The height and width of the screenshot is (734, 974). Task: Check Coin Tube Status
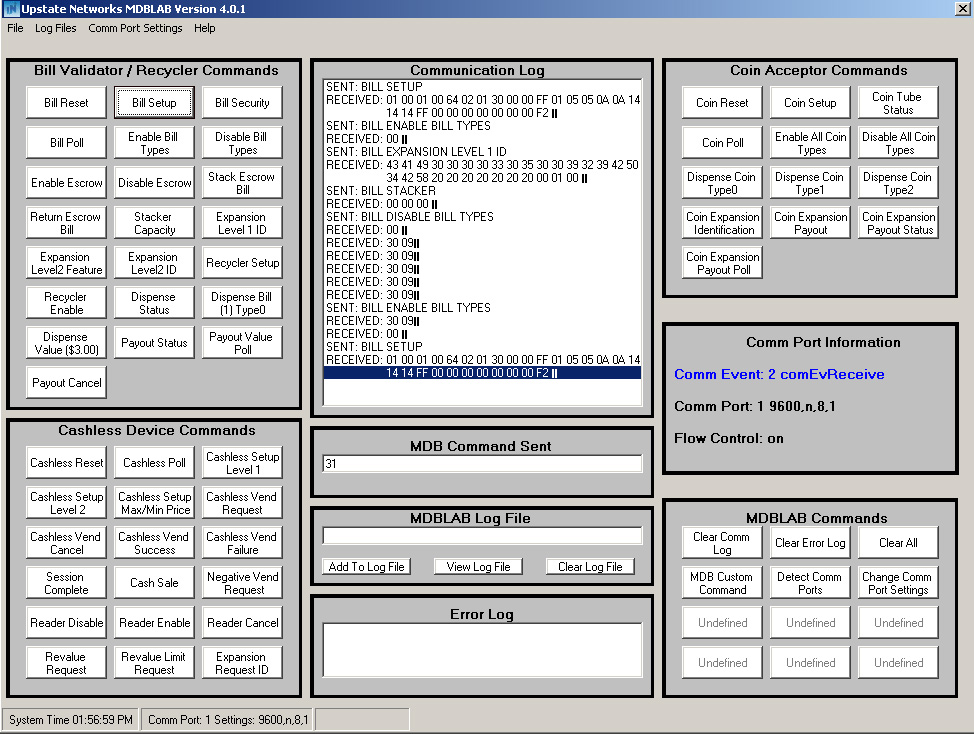pyautogui.click(x=898, y=102)
